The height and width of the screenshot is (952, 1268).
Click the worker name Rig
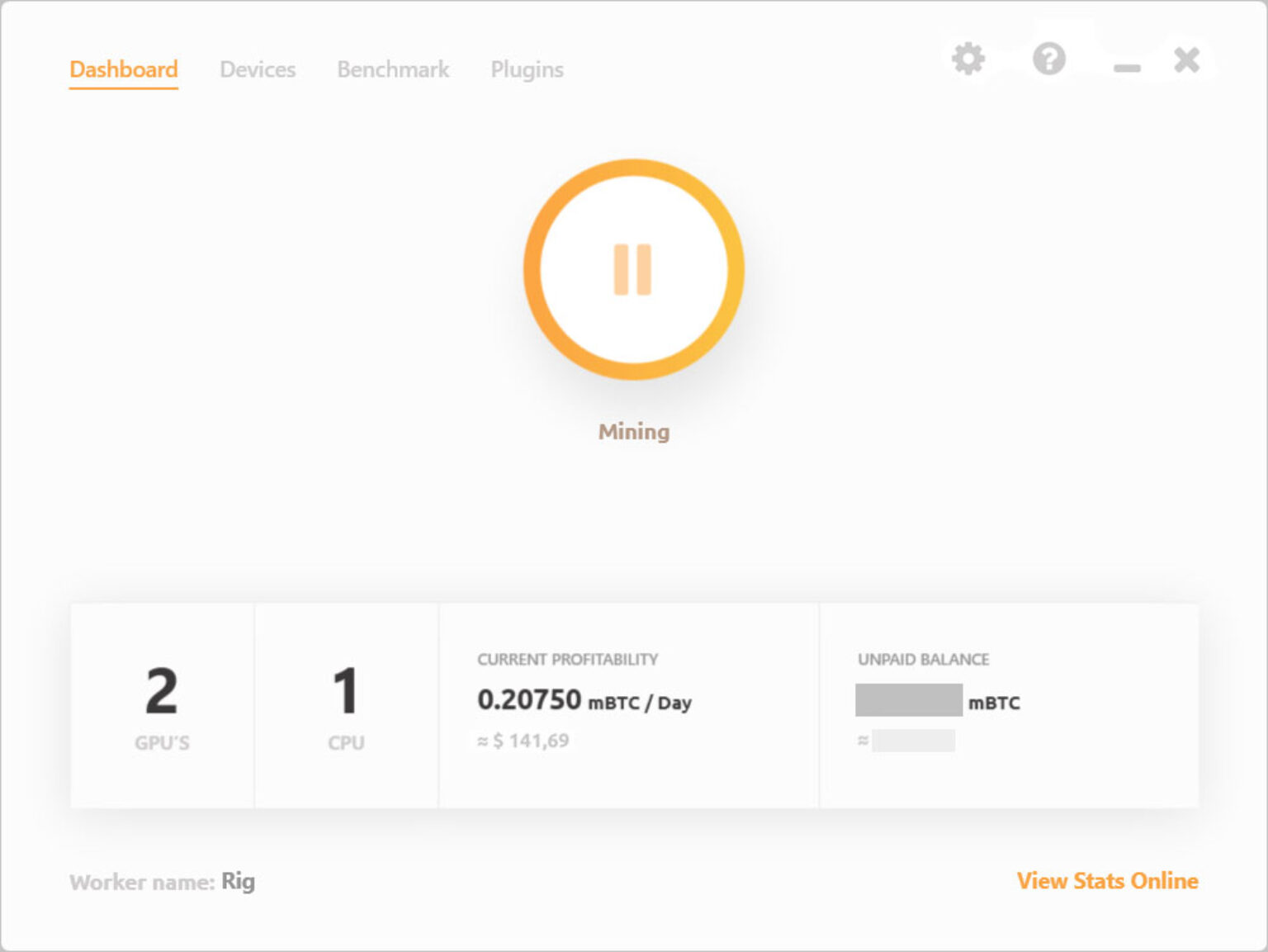[238, 881]
